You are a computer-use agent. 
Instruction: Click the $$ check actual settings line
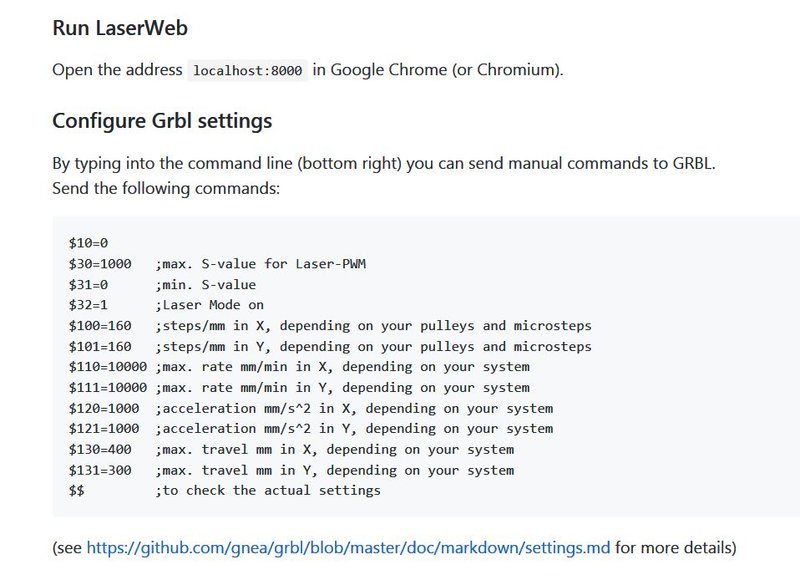[224, 490]
